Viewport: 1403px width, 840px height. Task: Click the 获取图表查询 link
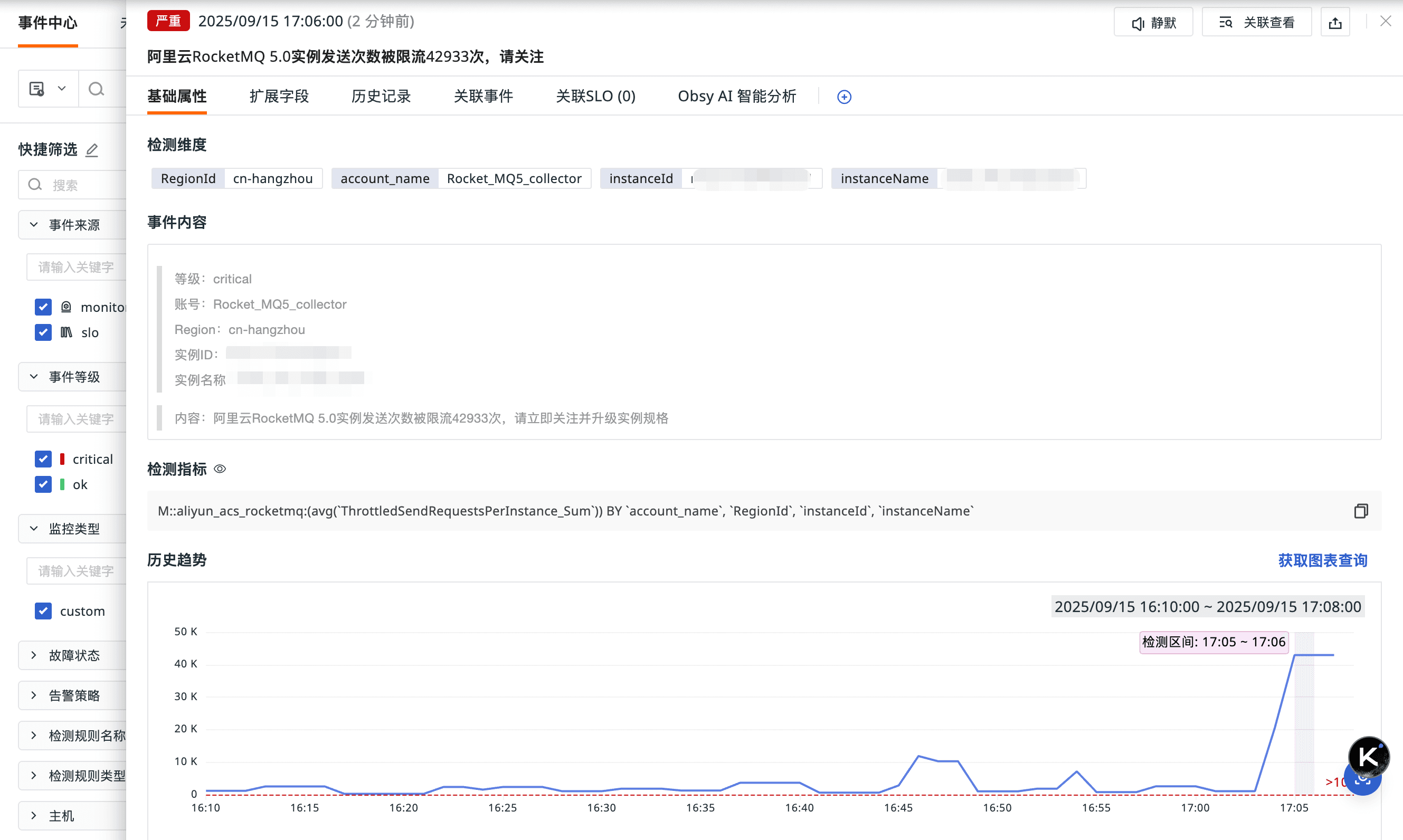click(x=1322, y=560)
